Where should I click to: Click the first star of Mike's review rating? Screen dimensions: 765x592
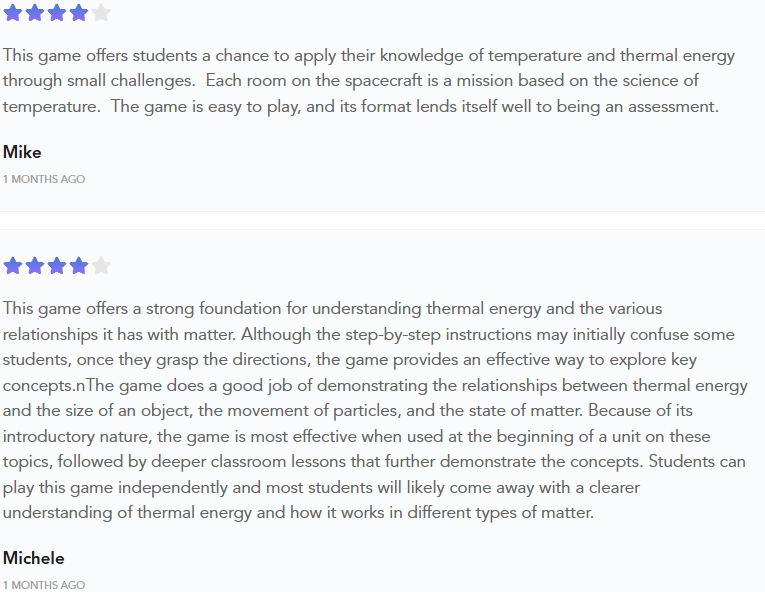pyautogui.click(x=13, y=13)
